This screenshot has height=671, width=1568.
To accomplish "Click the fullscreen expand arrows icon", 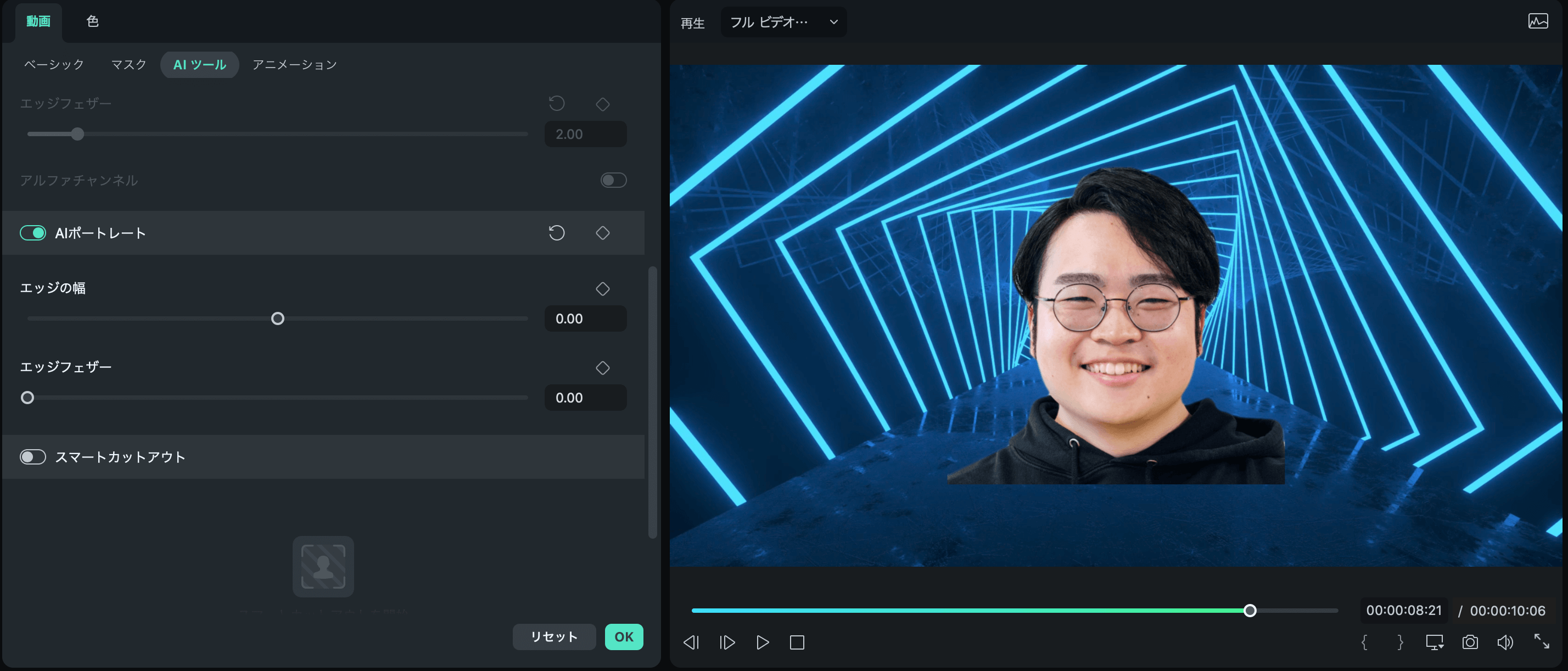I will pos(1541,641).
